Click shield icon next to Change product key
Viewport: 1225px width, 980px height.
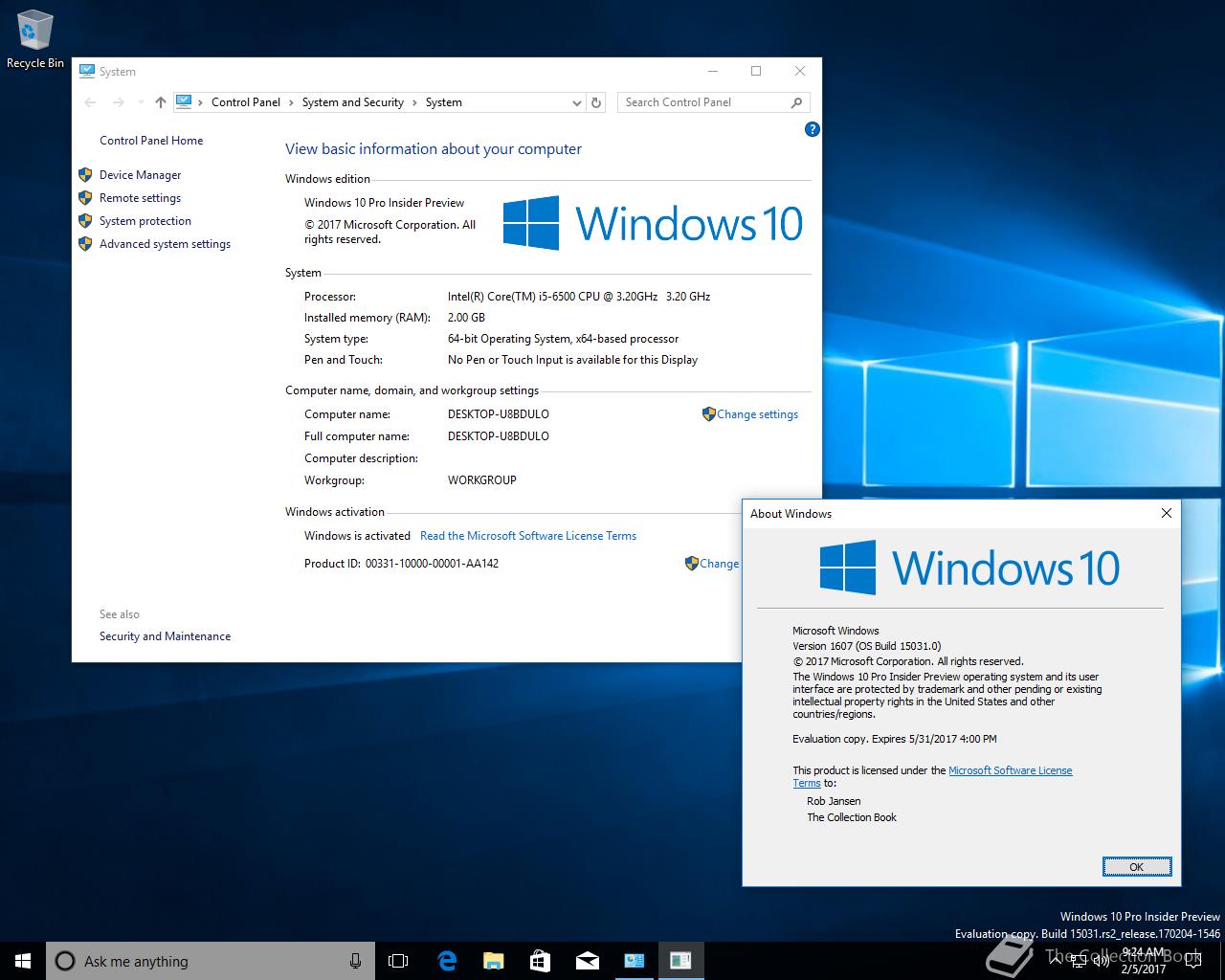tap(691, 564)
